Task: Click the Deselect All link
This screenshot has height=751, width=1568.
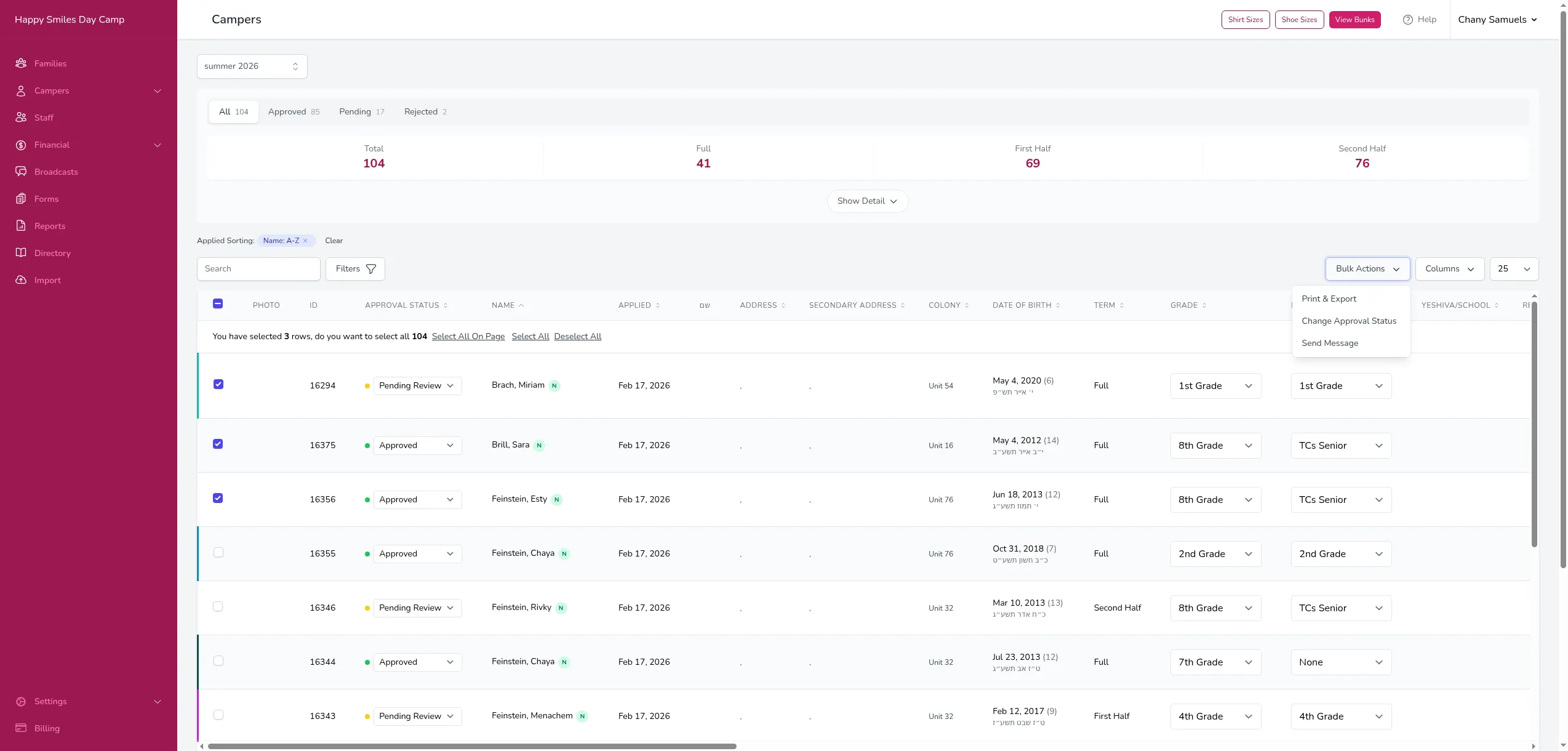Action: (577, 337)
